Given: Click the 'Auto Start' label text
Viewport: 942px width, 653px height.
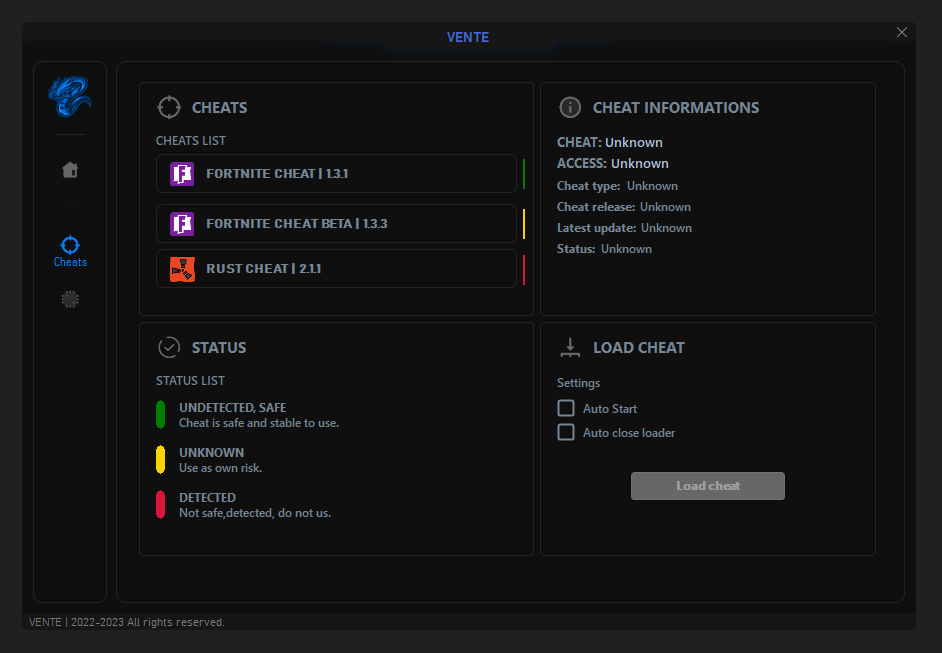Looking at the screenshot, I should (x=610, y=409).
